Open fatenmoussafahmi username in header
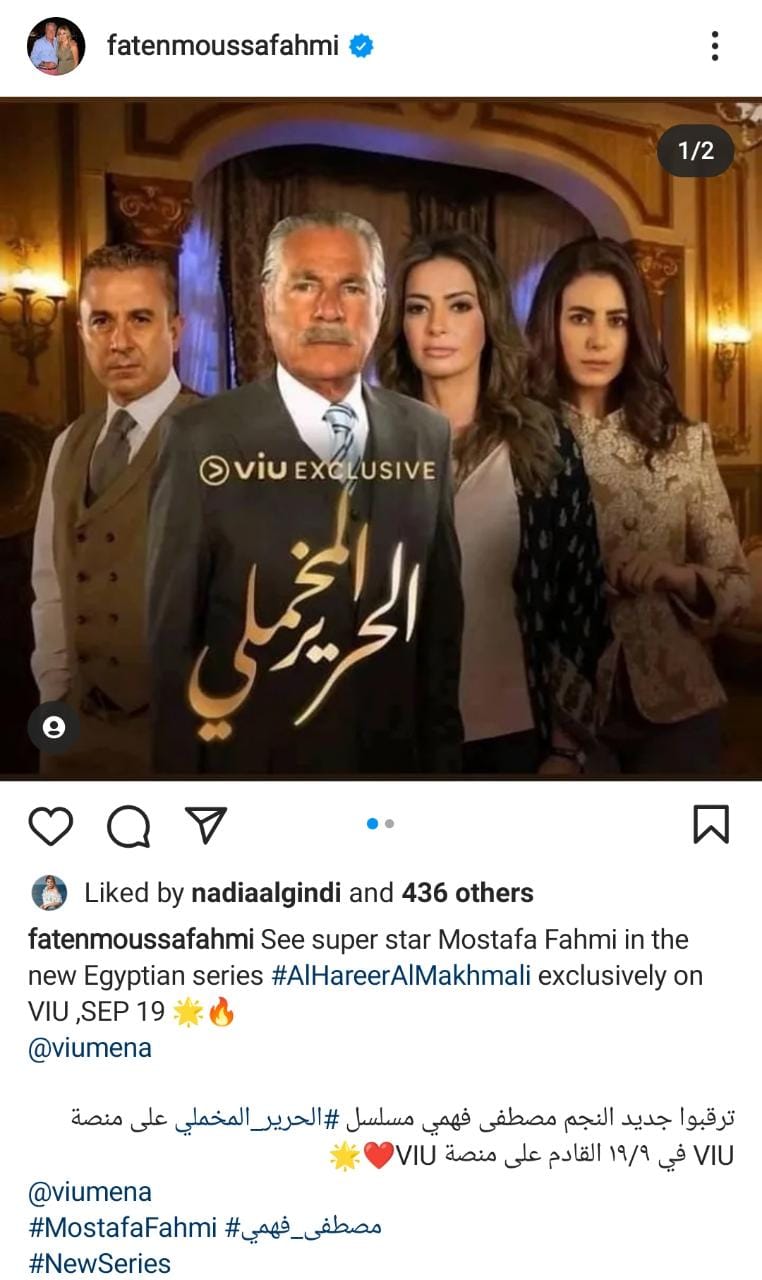Viewport: 762px width, 1280px height. point(223,46)
